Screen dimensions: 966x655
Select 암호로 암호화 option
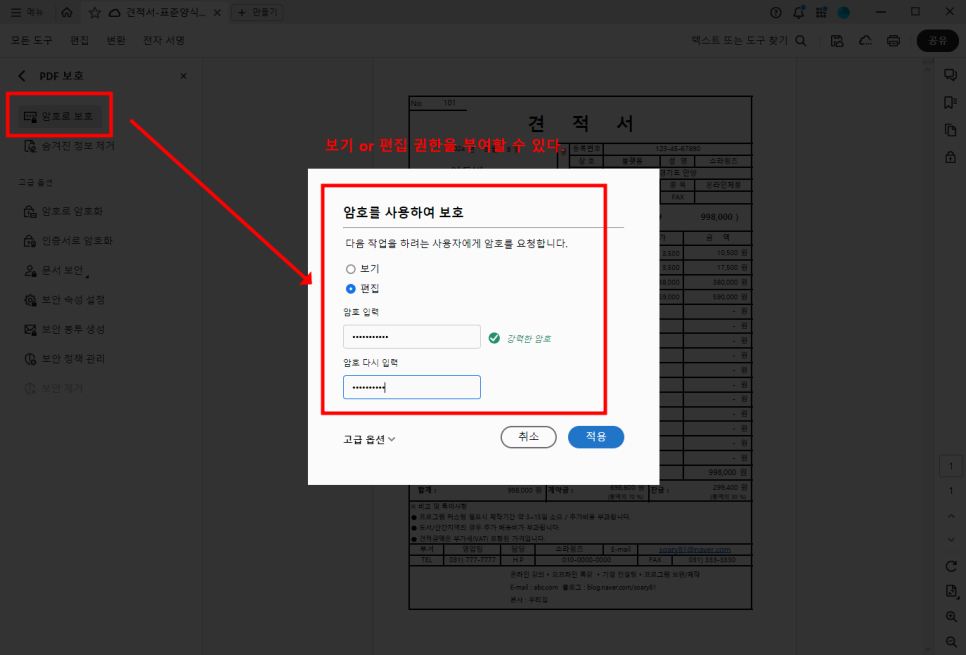pos(63,211)
